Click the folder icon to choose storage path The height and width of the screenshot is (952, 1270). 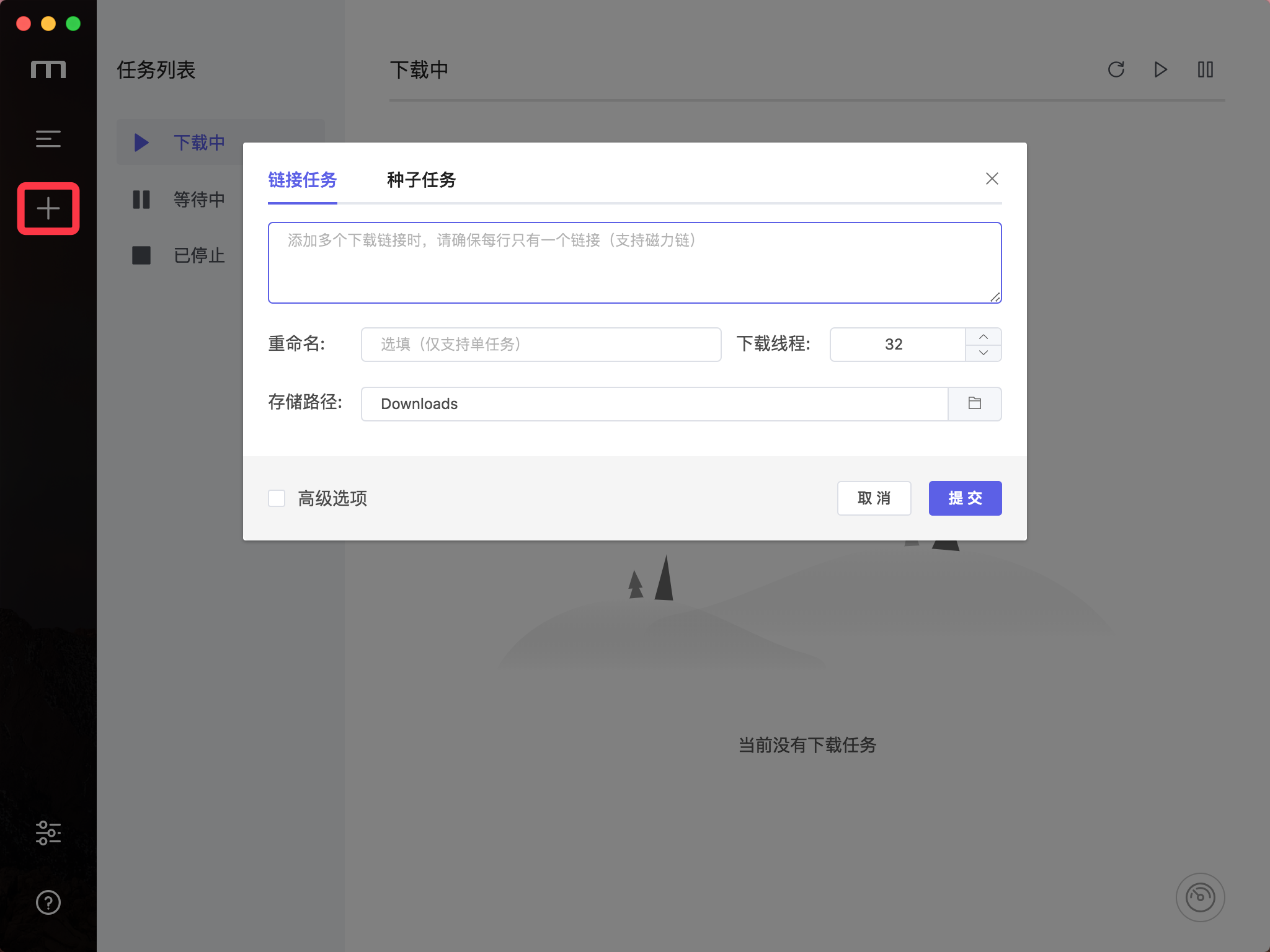click(x=975, y=403)
